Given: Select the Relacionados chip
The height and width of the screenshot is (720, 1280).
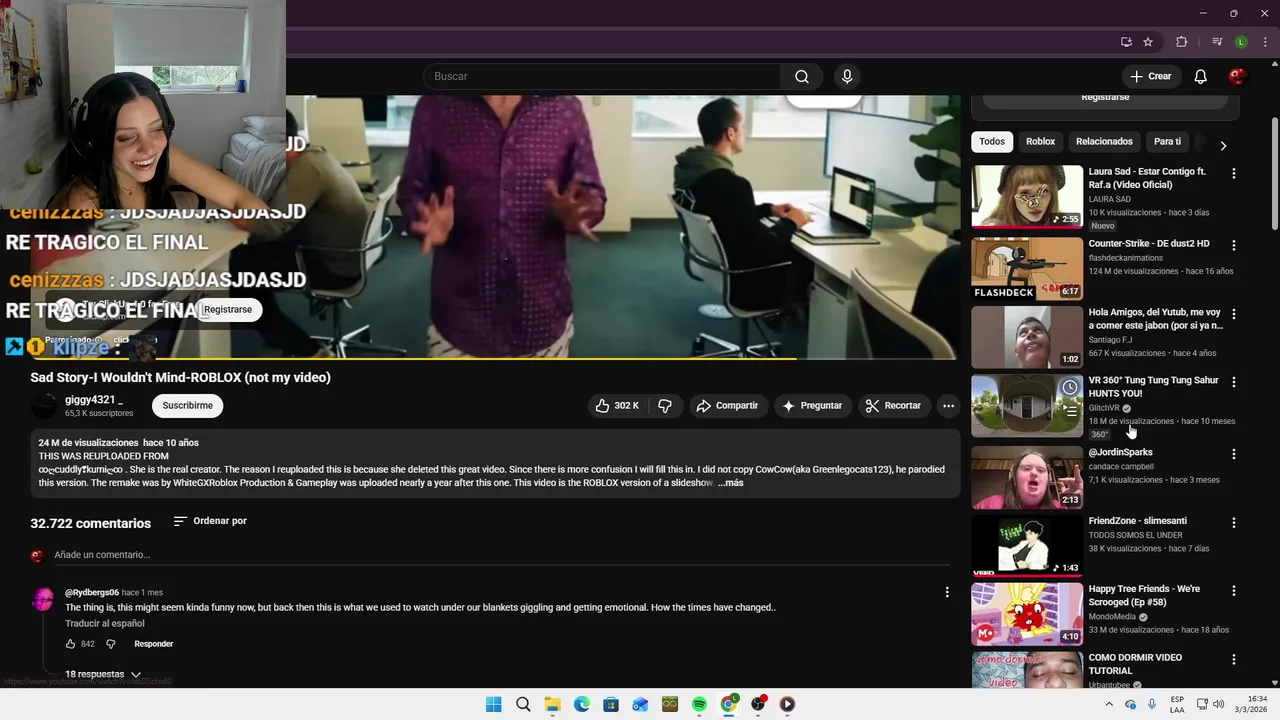Looking at the screenshot, I should (1104, 142).
